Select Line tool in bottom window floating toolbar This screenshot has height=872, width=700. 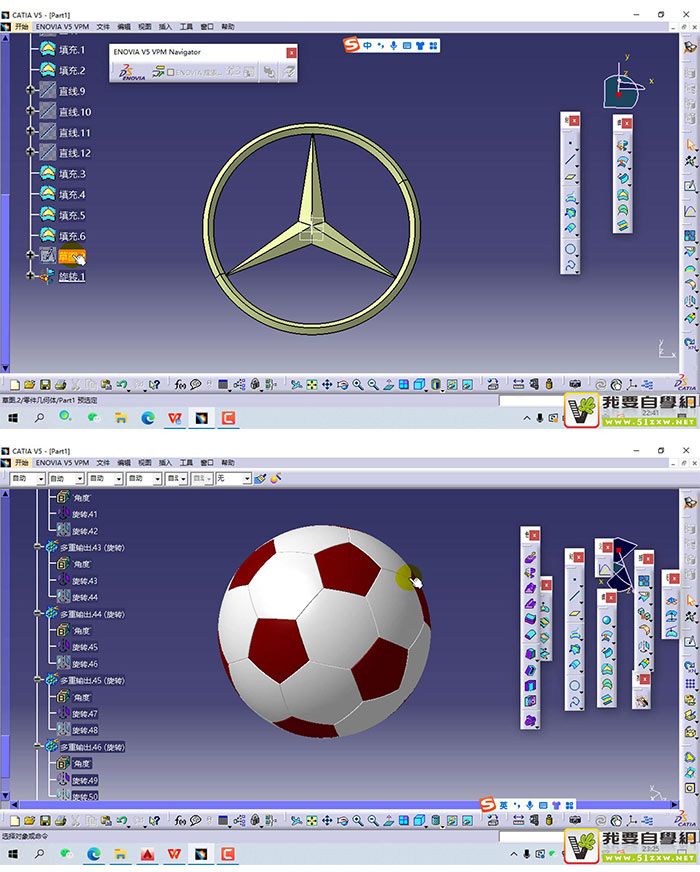coord(575,596)
